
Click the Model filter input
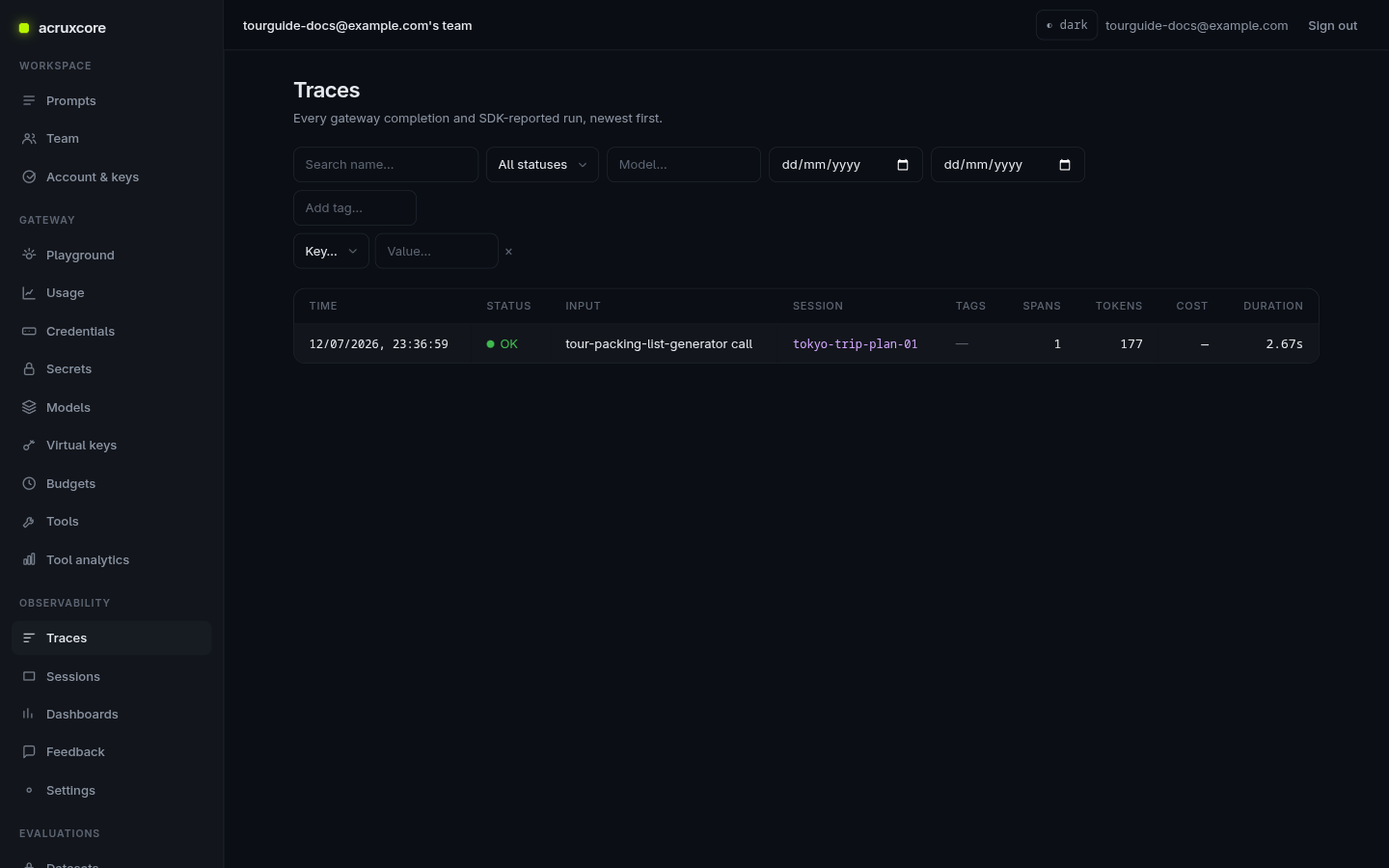click(684, 165)
